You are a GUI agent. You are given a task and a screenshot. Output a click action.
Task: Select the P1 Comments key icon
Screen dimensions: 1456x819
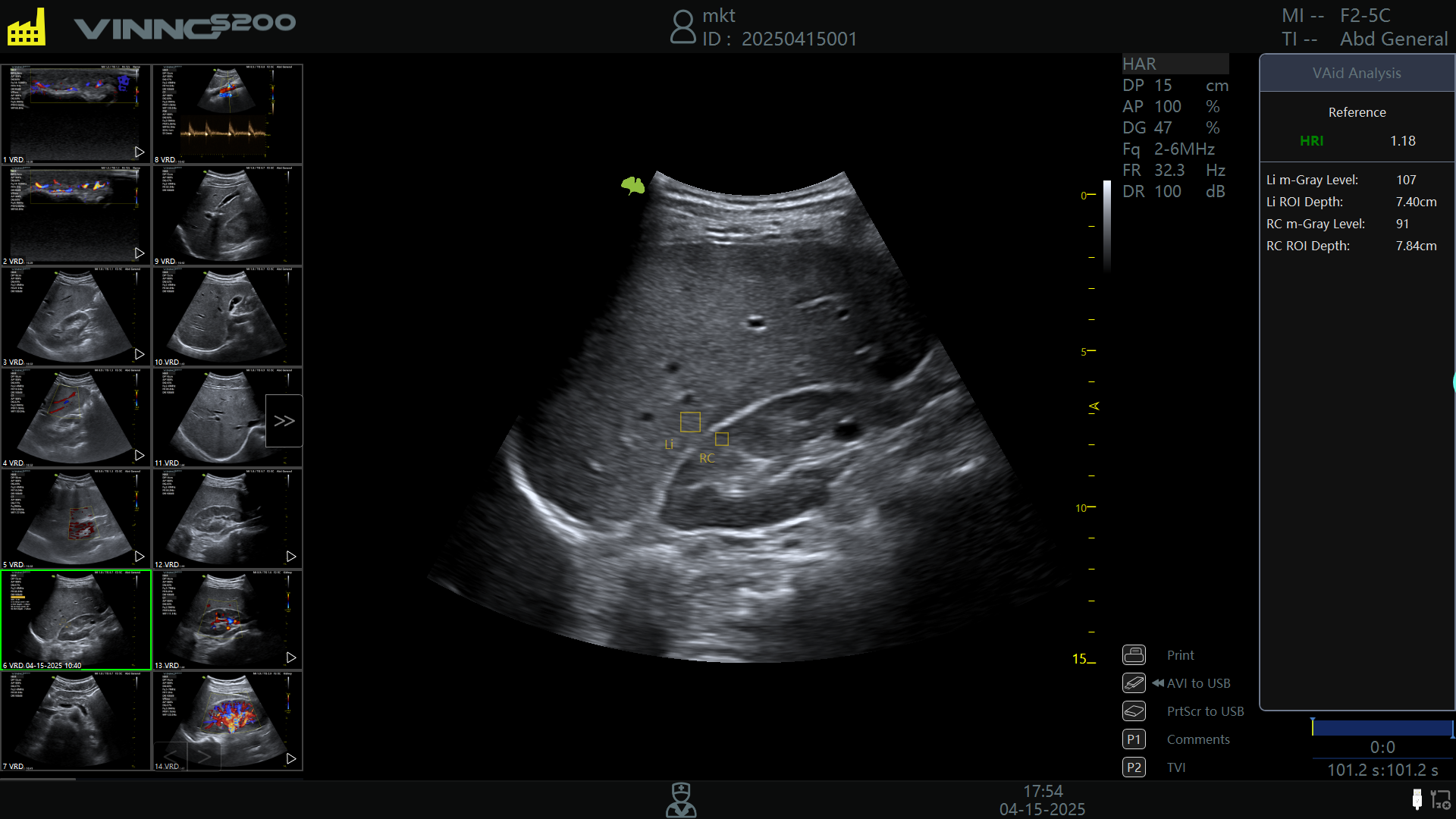1134,739
